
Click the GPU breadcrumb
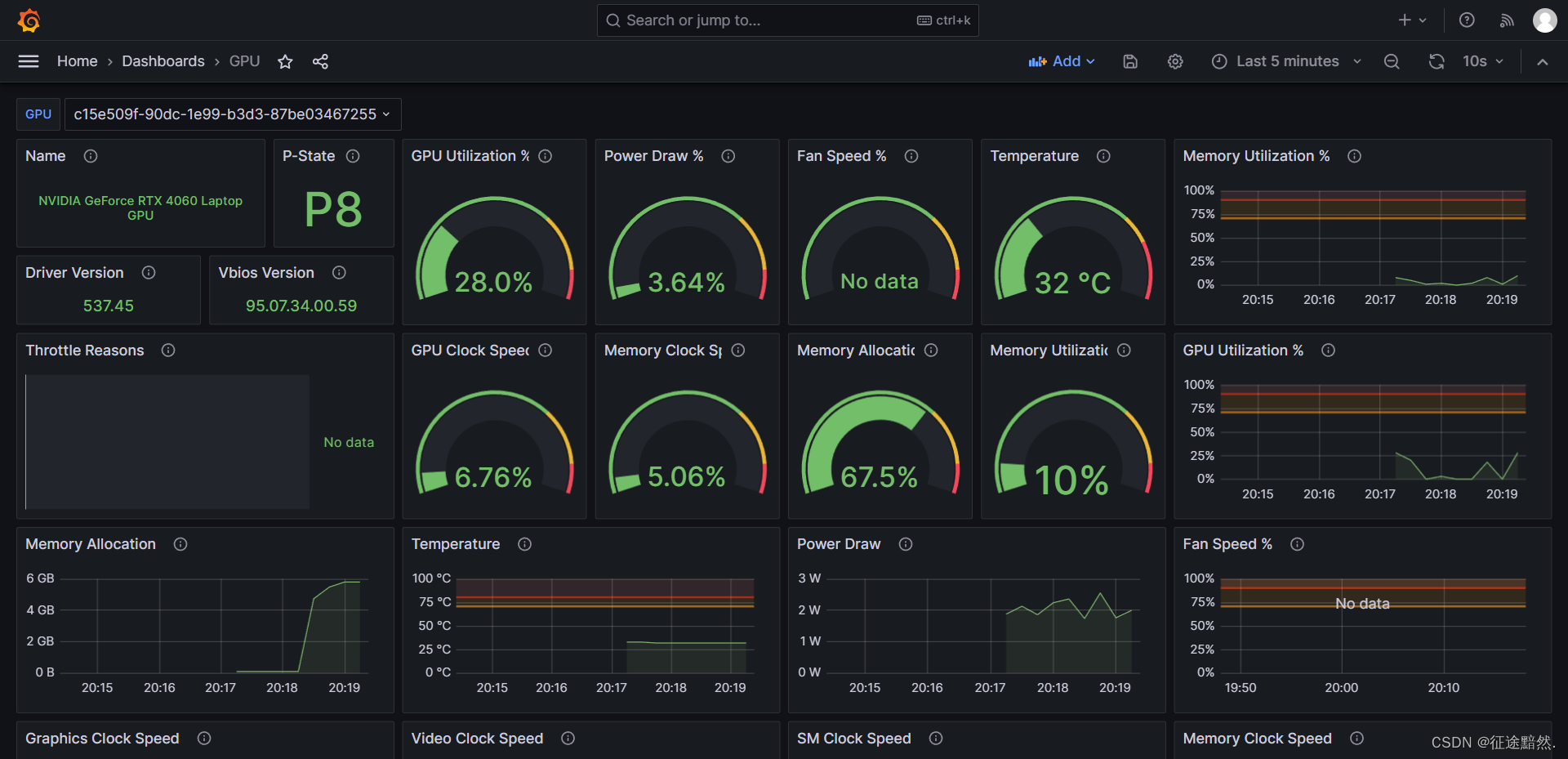click(x=244, y=61)
